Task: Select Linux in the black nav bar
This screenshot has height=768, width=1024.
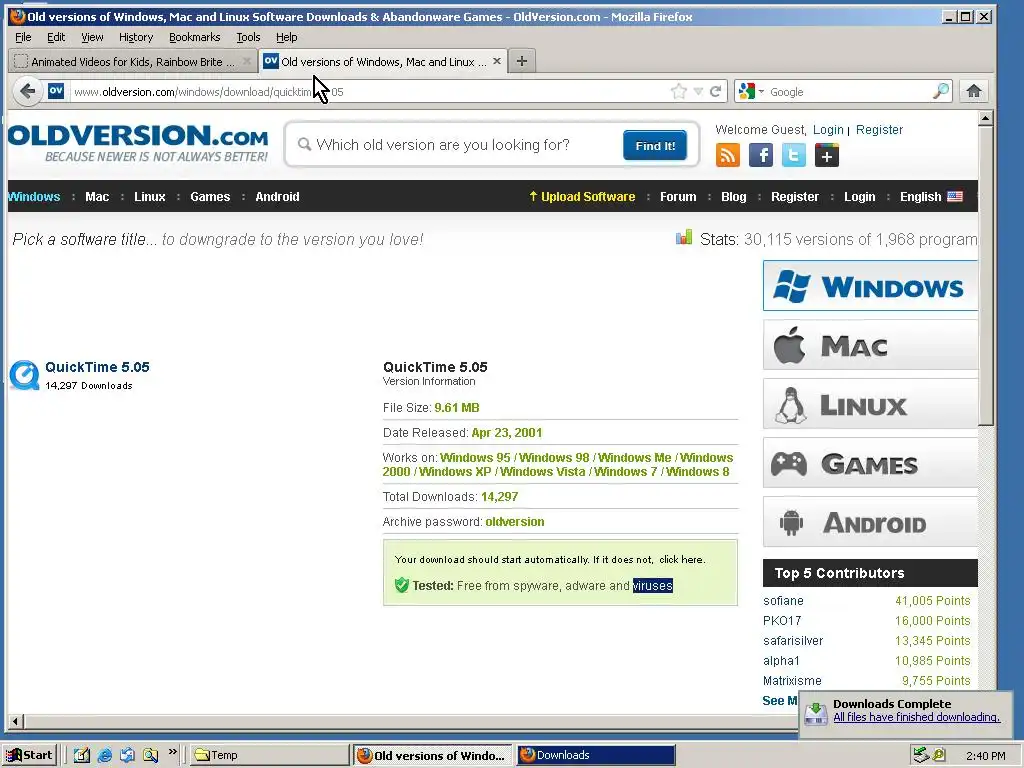Action: click(150, 197)
